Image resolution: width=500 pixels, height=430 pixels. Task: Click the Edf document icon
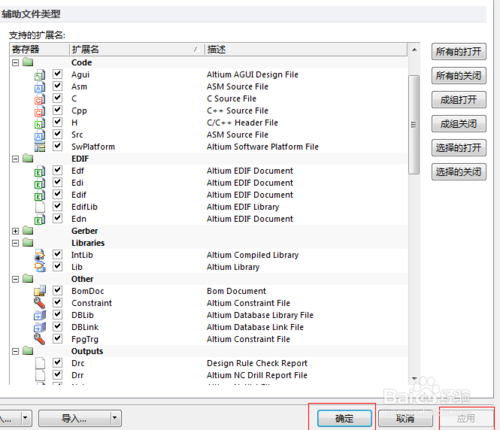(40, 171)
